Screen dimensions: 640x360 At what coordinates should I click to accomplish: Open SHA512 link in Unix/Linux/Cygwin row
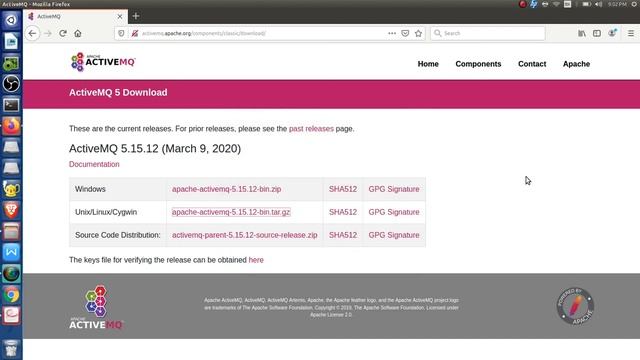click(343, 212)
